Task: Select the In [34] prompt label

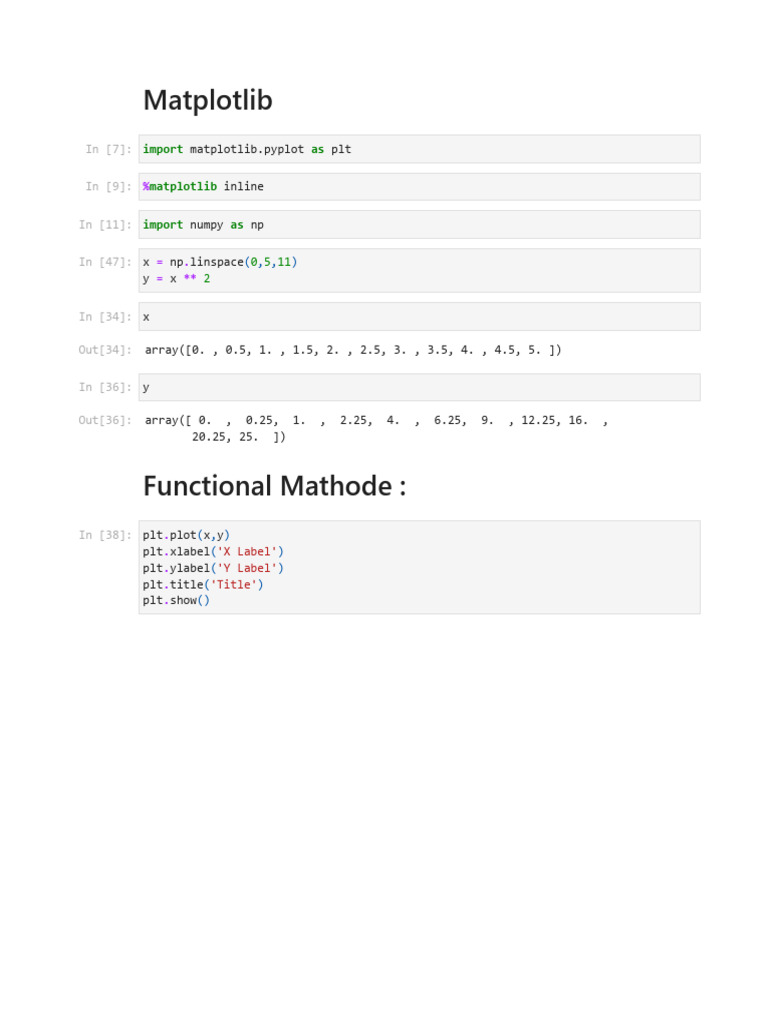Action: tap(105, 317)
